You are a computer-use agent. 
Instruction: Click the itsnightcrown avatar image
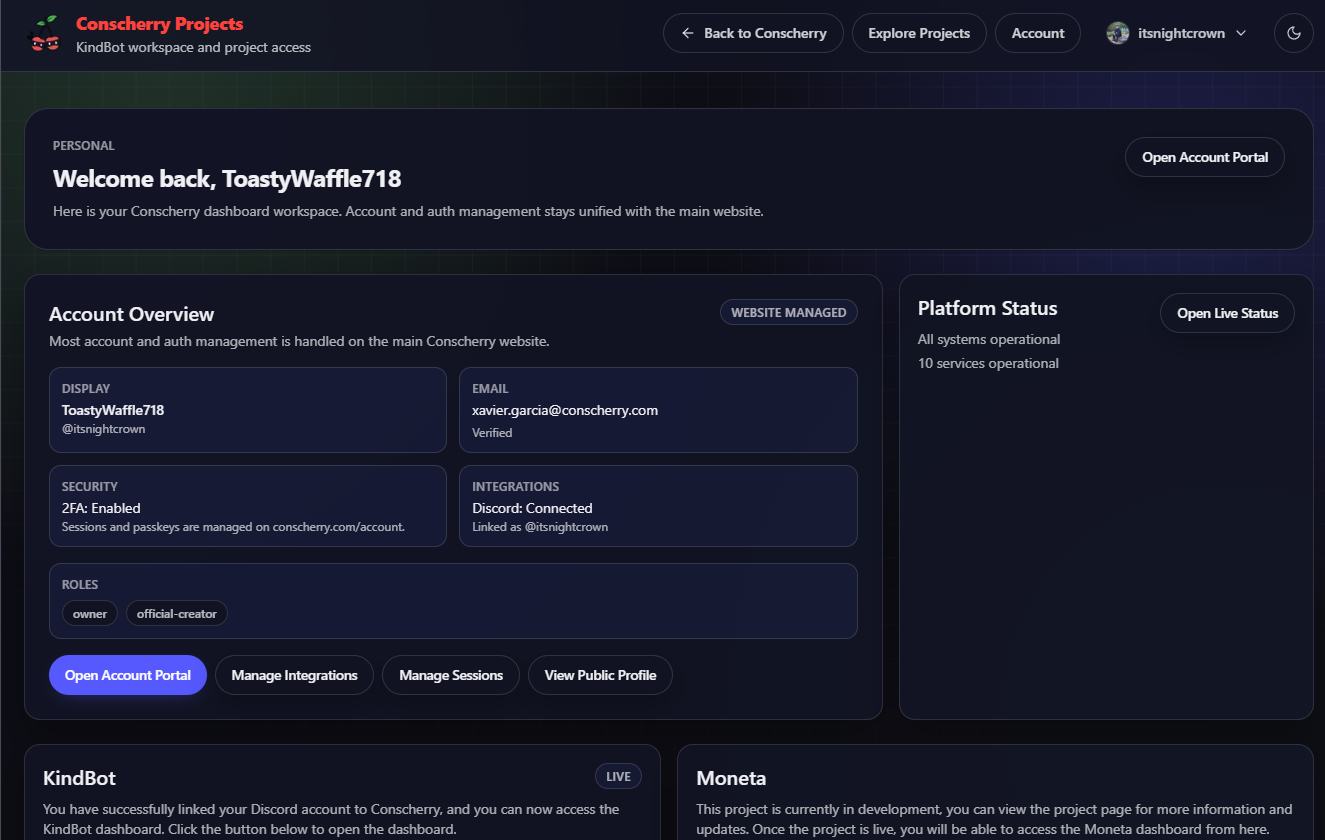pos(1118,33)
